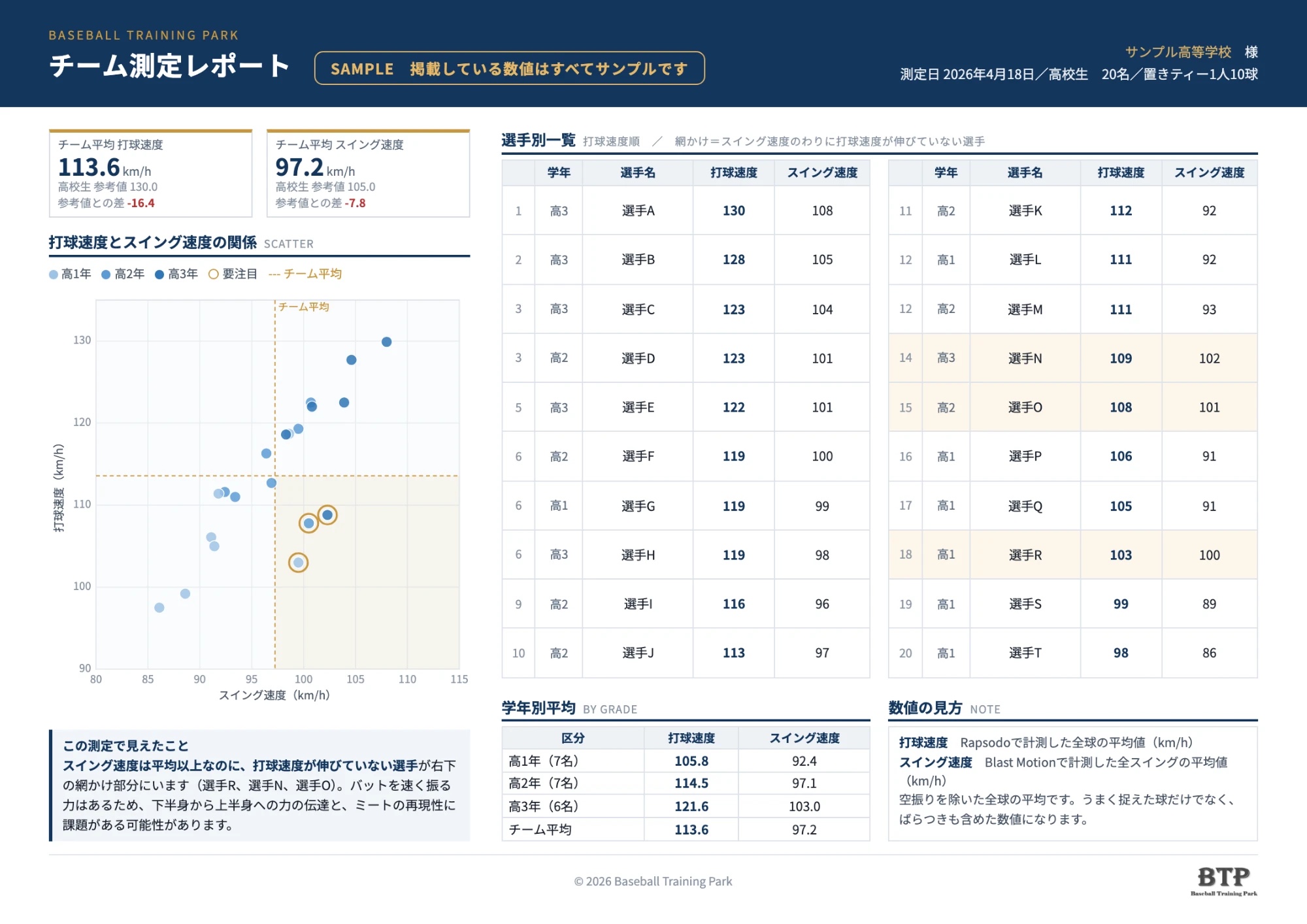Screen dimensions: 1307x924
Task: Click the 区分 column header
Action: coord(572,738)
